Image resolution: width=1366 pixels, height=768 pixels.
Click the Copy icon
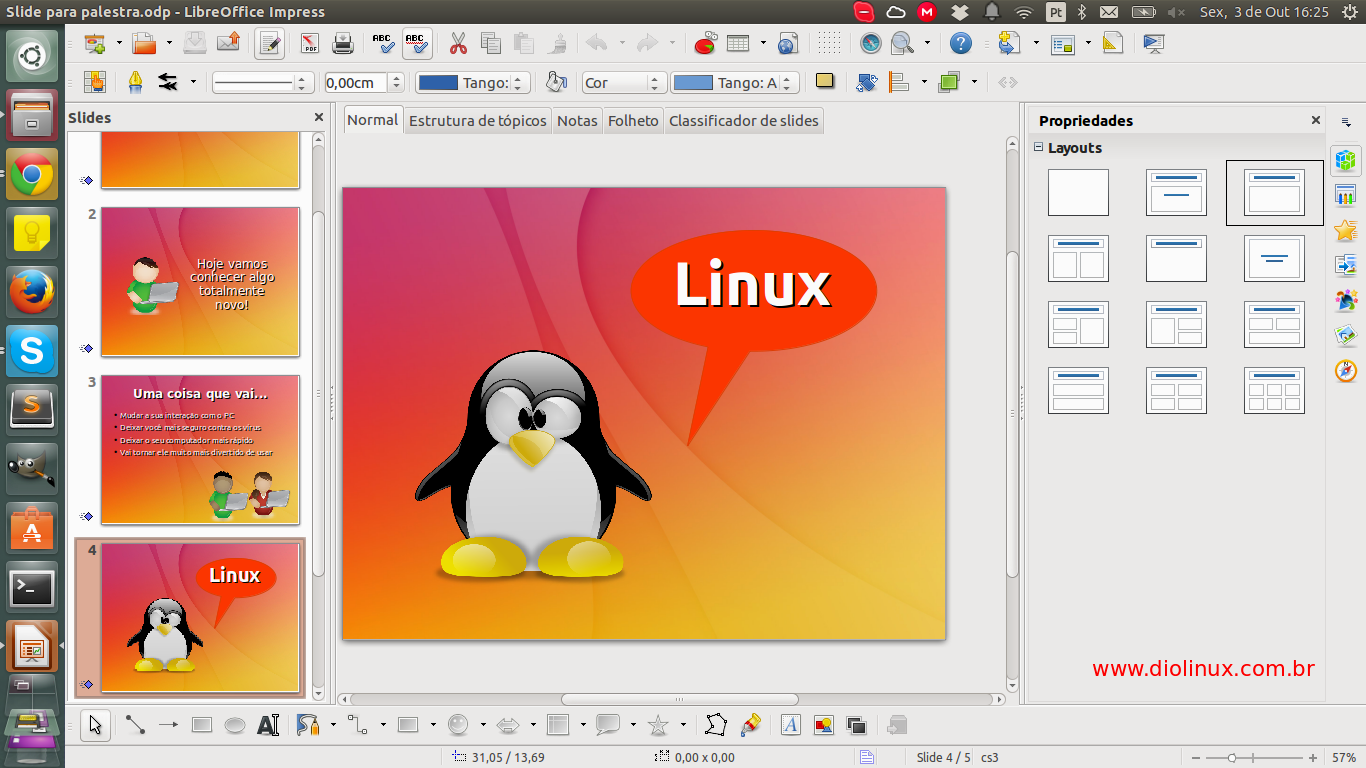point(490,43)
